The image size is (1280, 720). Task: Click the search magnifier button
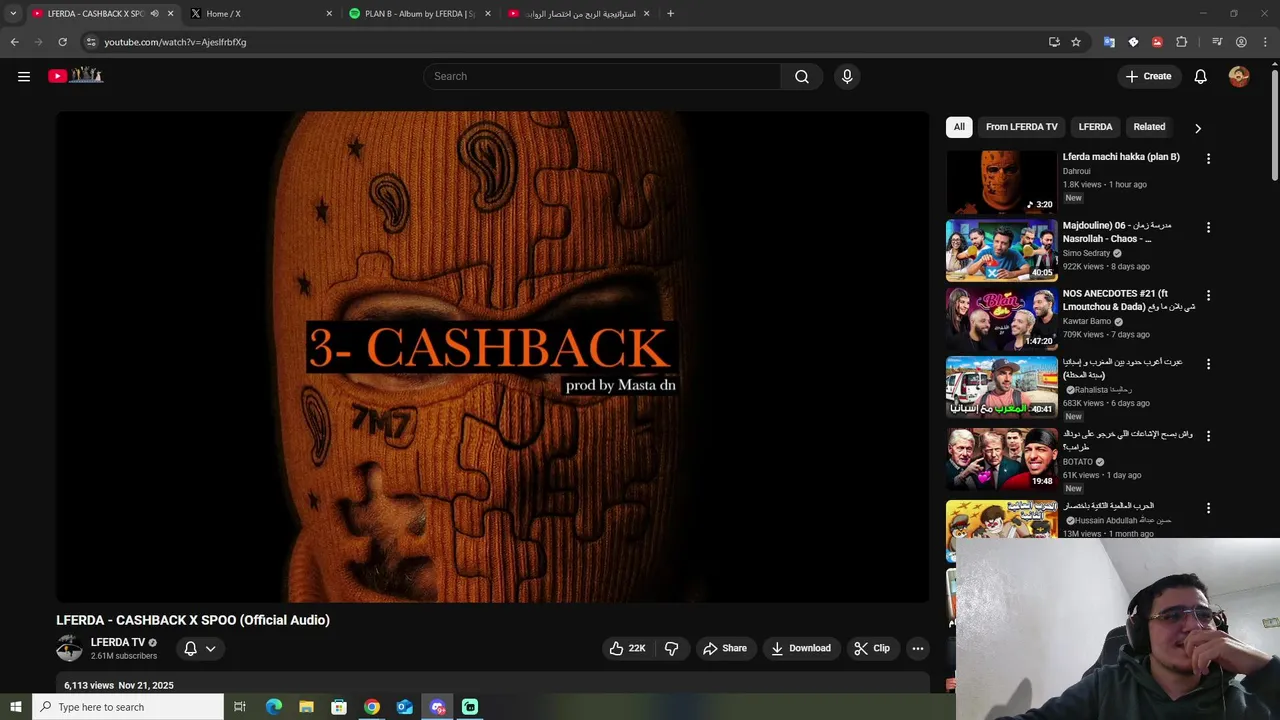coord(802,76)
